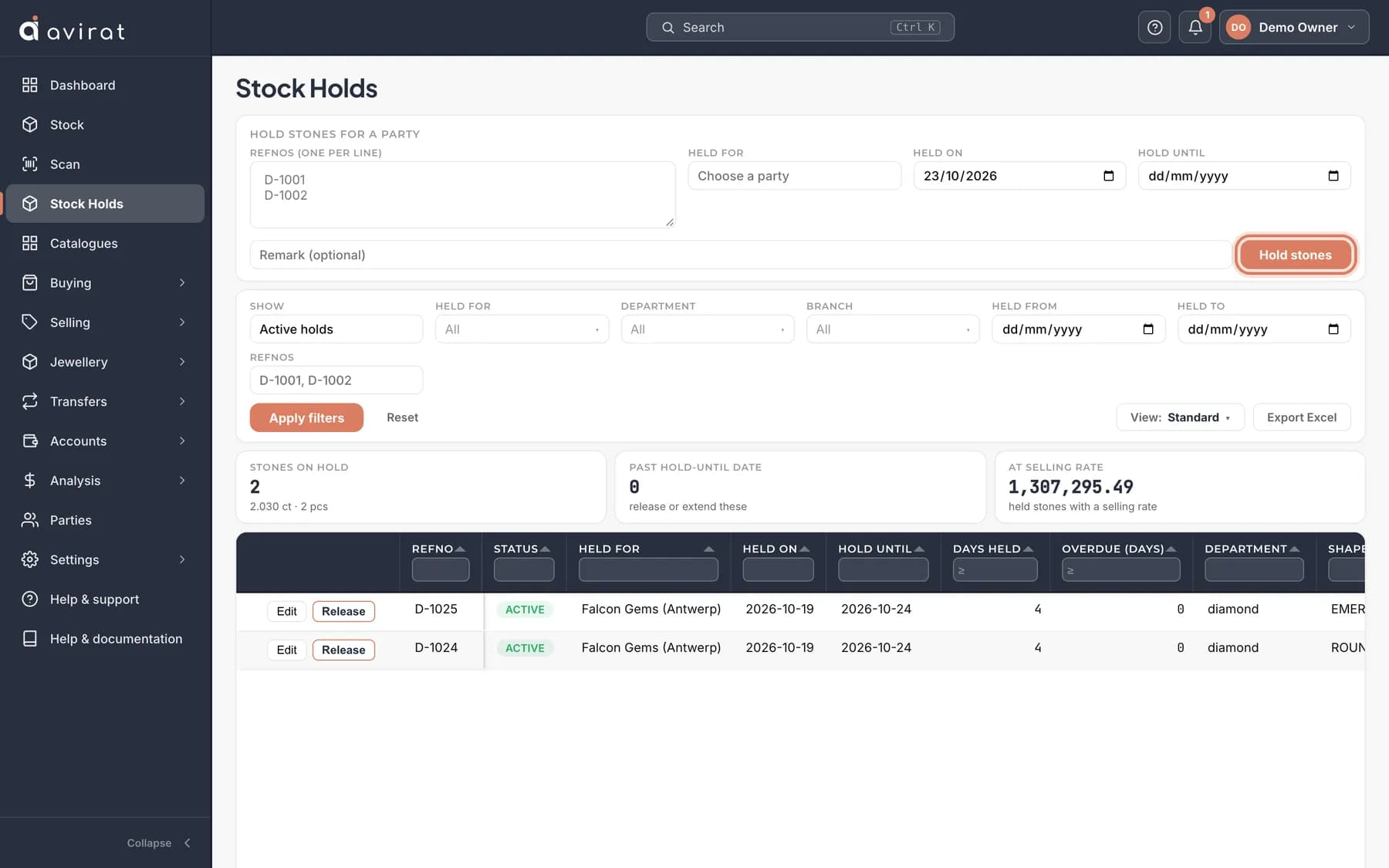Open the notifications bell icon
This screenshot has width=1389, height=868.
click(1195, 27)
